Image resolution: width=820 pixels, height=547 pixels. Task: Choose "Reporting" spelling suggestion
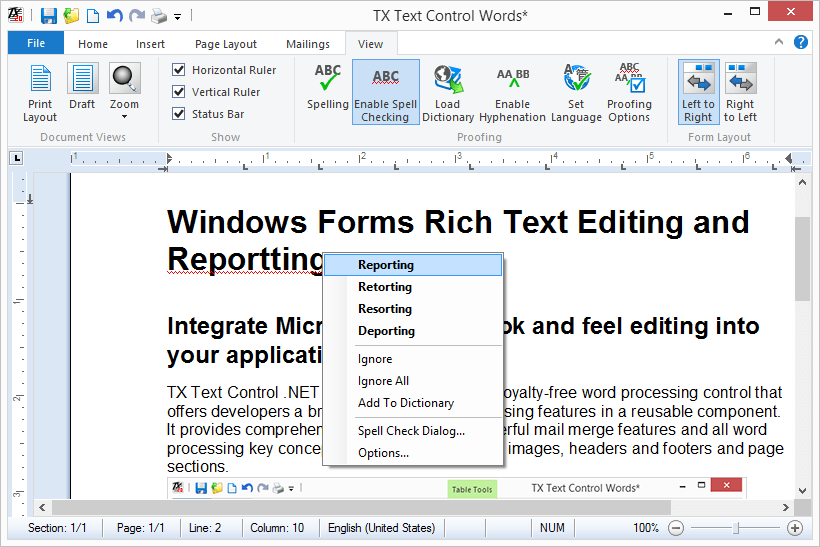click(386, 265)
